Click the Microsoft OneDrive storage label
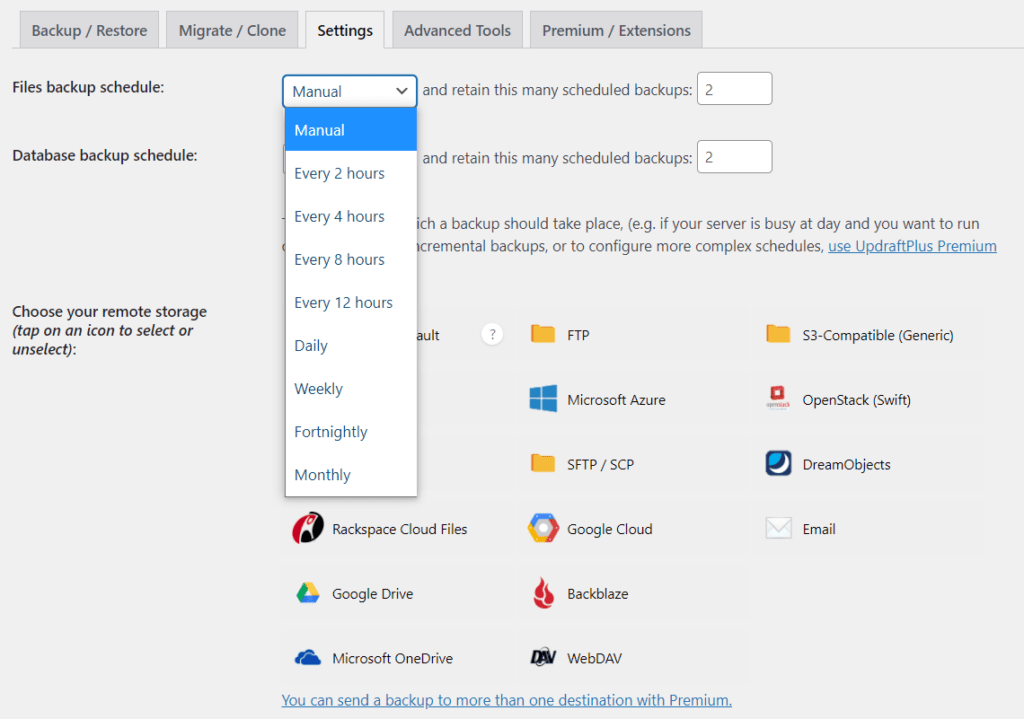1024x719 pixels. coord(392,658)
